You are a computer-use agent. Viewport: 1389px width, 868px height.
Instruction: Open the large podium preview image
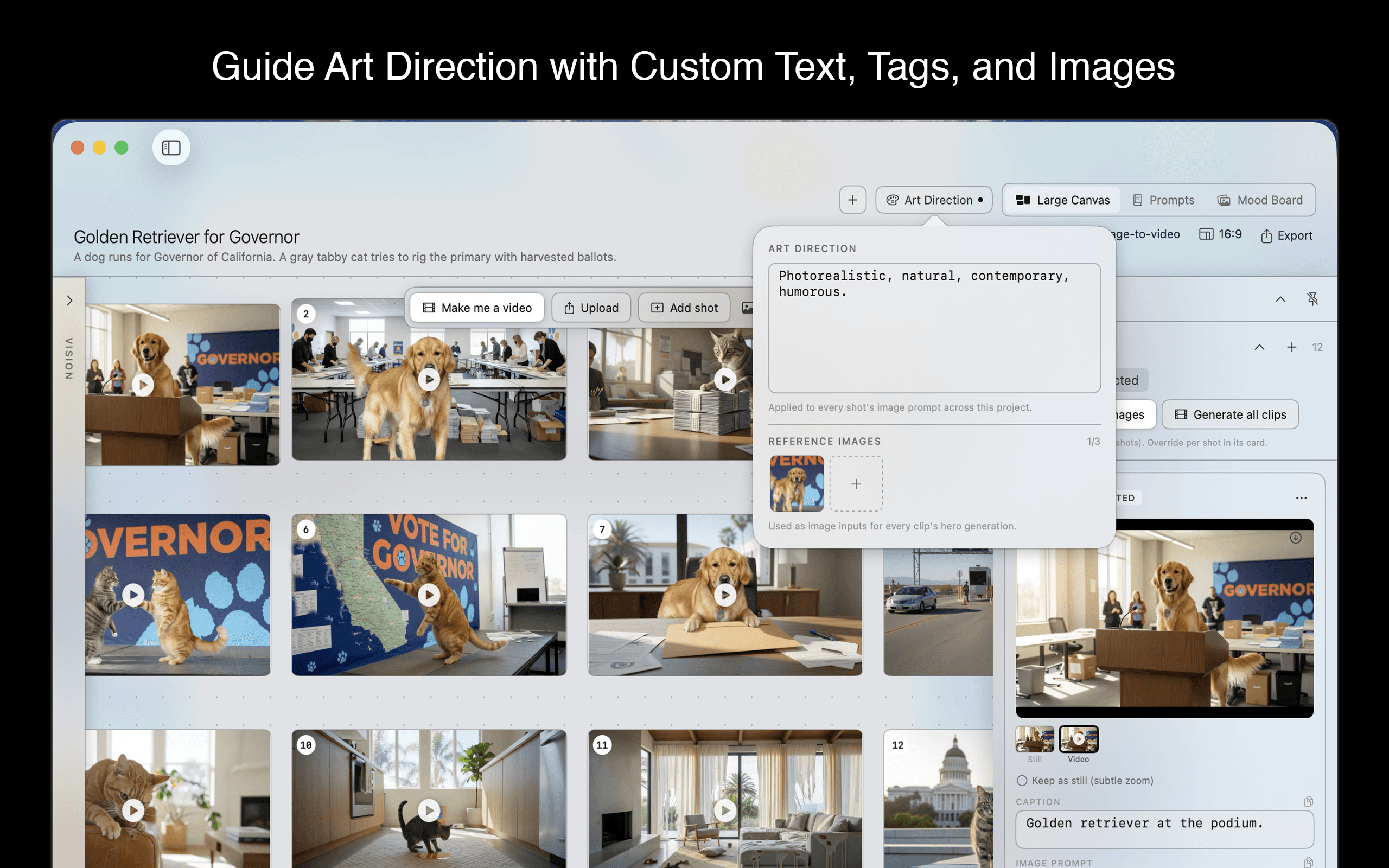[x=1164, y=618]
